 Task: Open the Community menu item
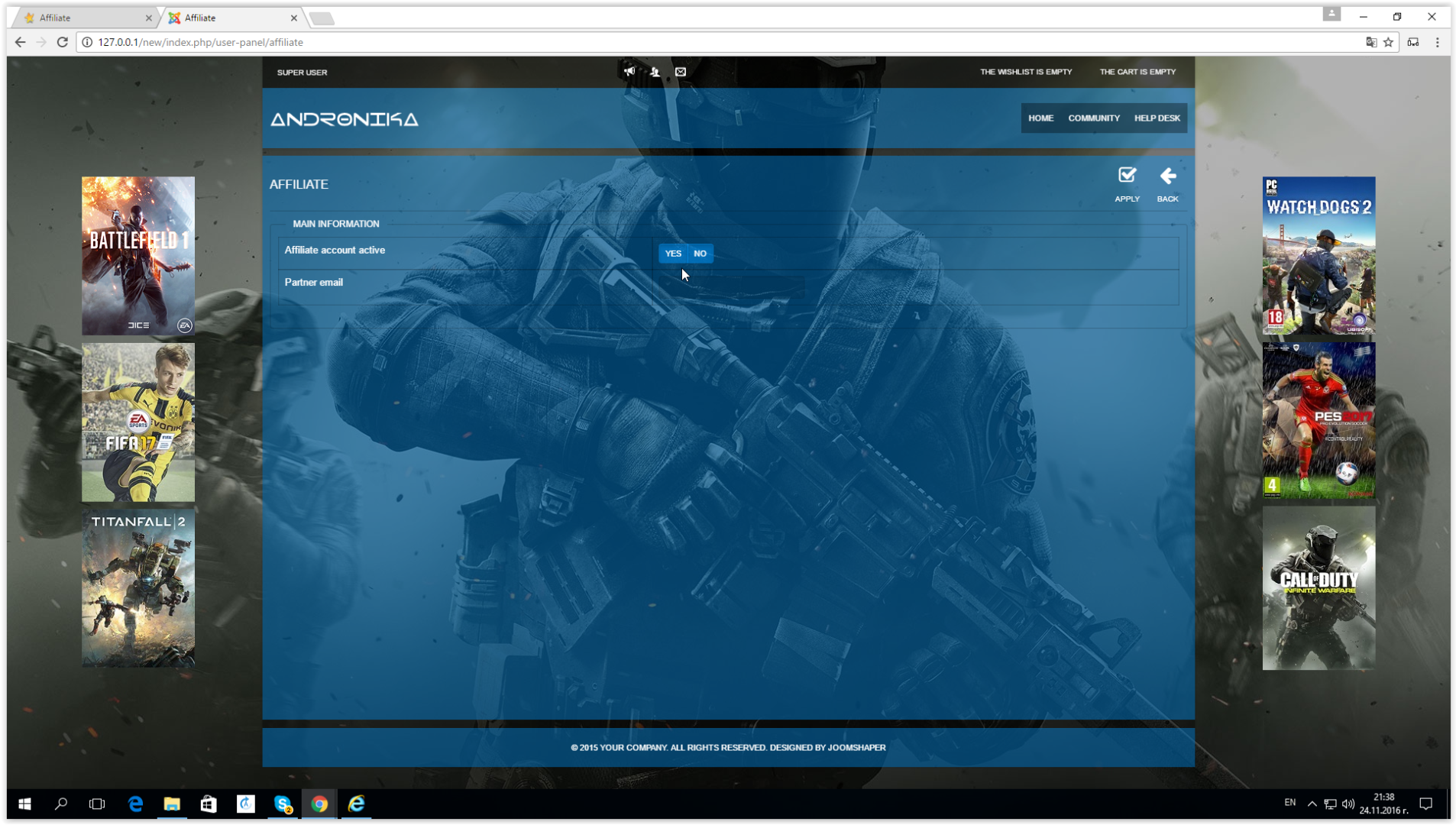(1094, 118)
